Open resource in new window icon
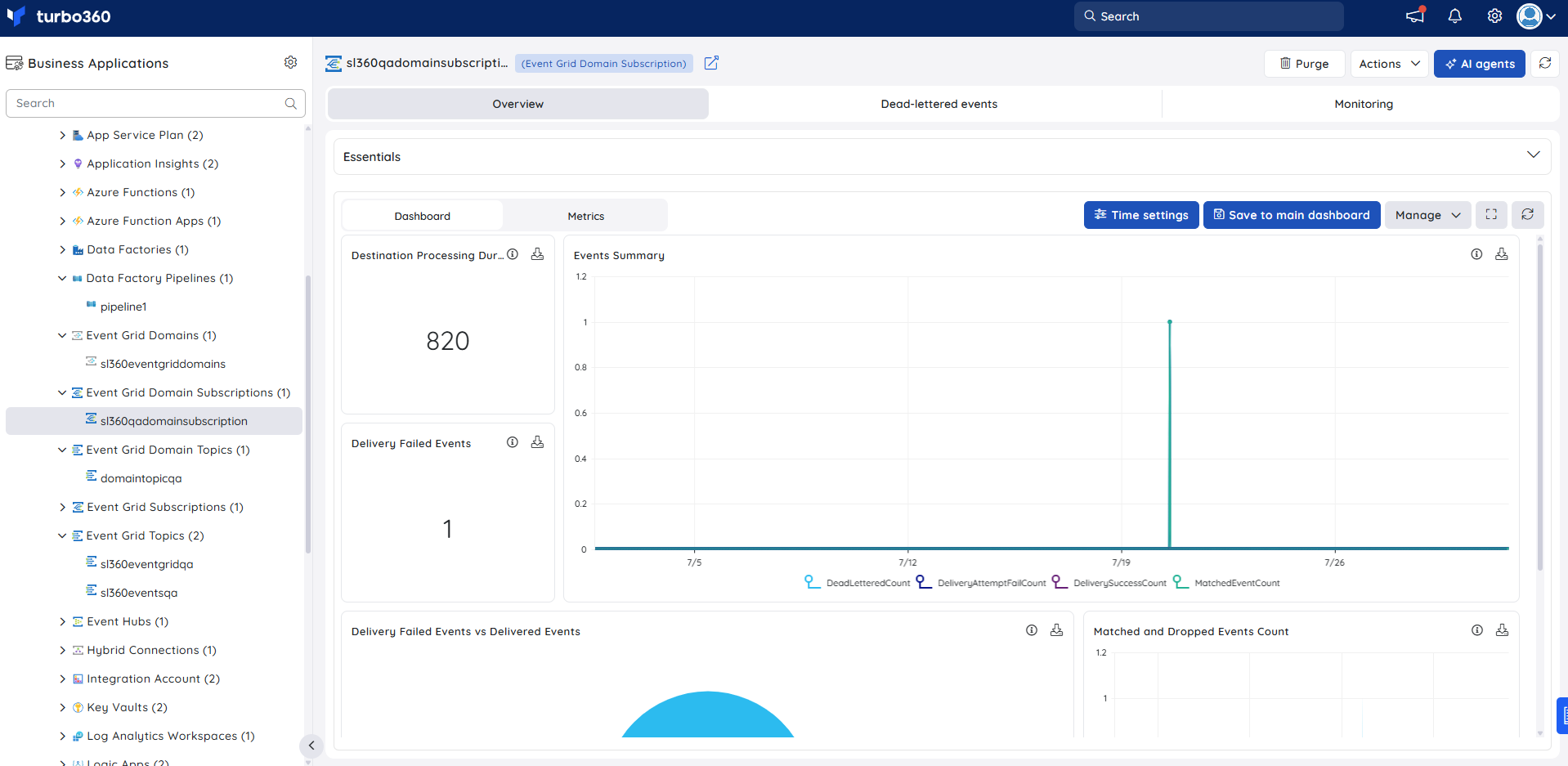 (711, 63)
